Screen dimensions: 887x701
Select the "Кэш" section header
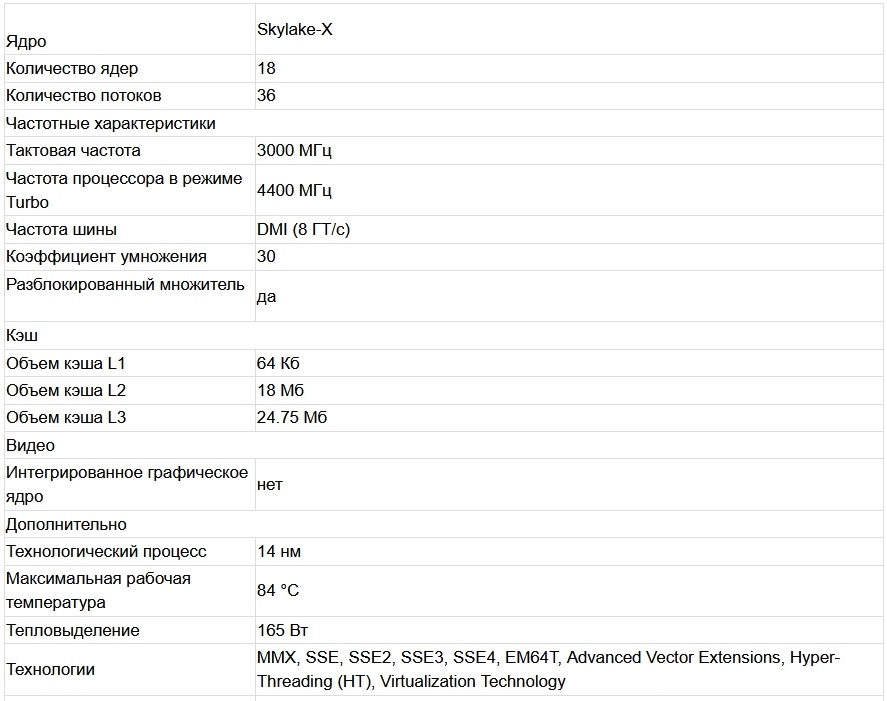click(x=22, y=336)
